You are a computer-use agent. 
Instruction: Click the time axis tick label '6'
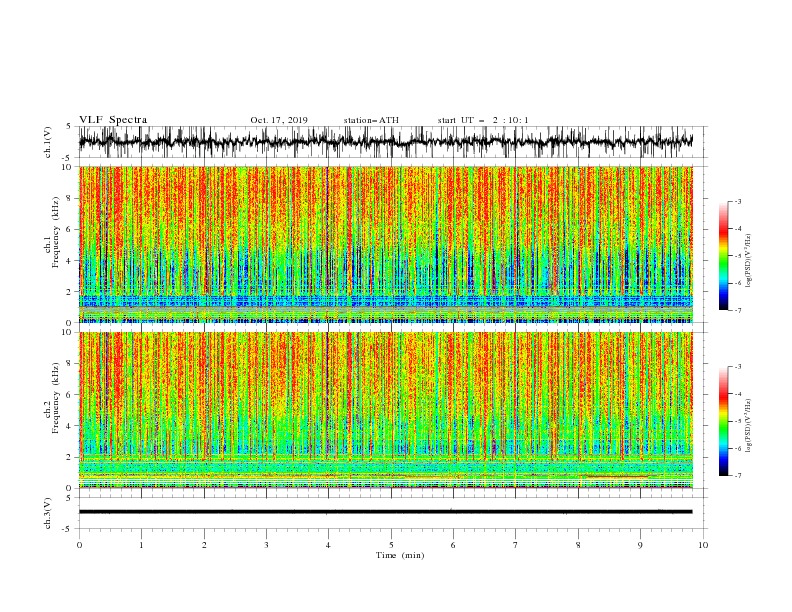coord(453,545)
